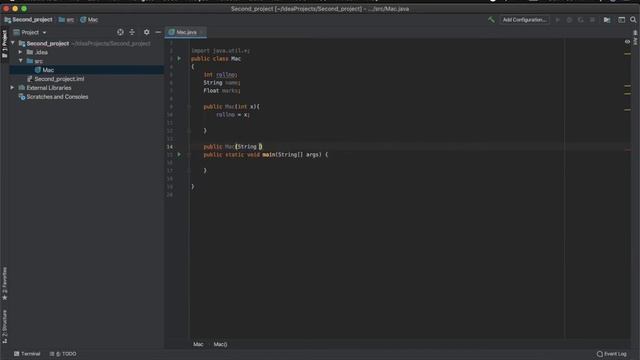The width and height of the screenshot is (640, 360).
Task: Collapse the Second_project root node
Action: pos(13,43)
